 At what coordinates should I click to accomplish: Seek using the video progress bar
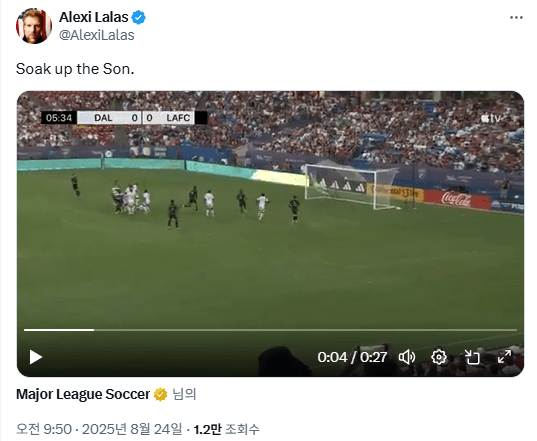pos(270,330)
